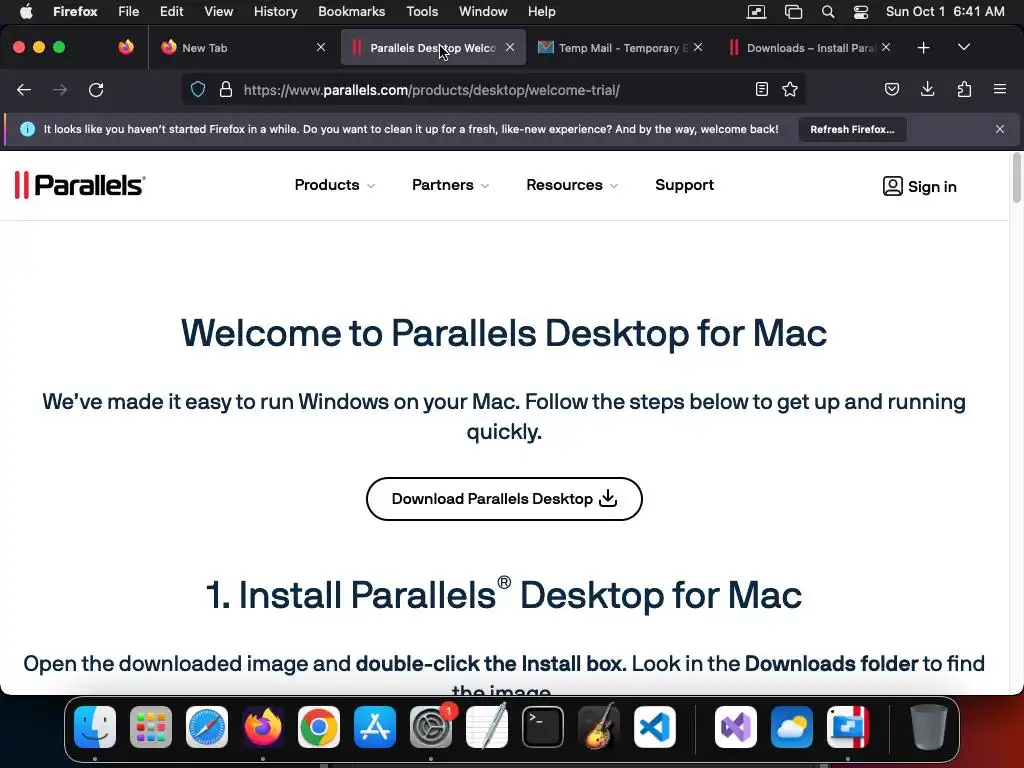Expand the Partners navigation dropdown
The width and height of the screenshot is (1024, 768).
451,185
